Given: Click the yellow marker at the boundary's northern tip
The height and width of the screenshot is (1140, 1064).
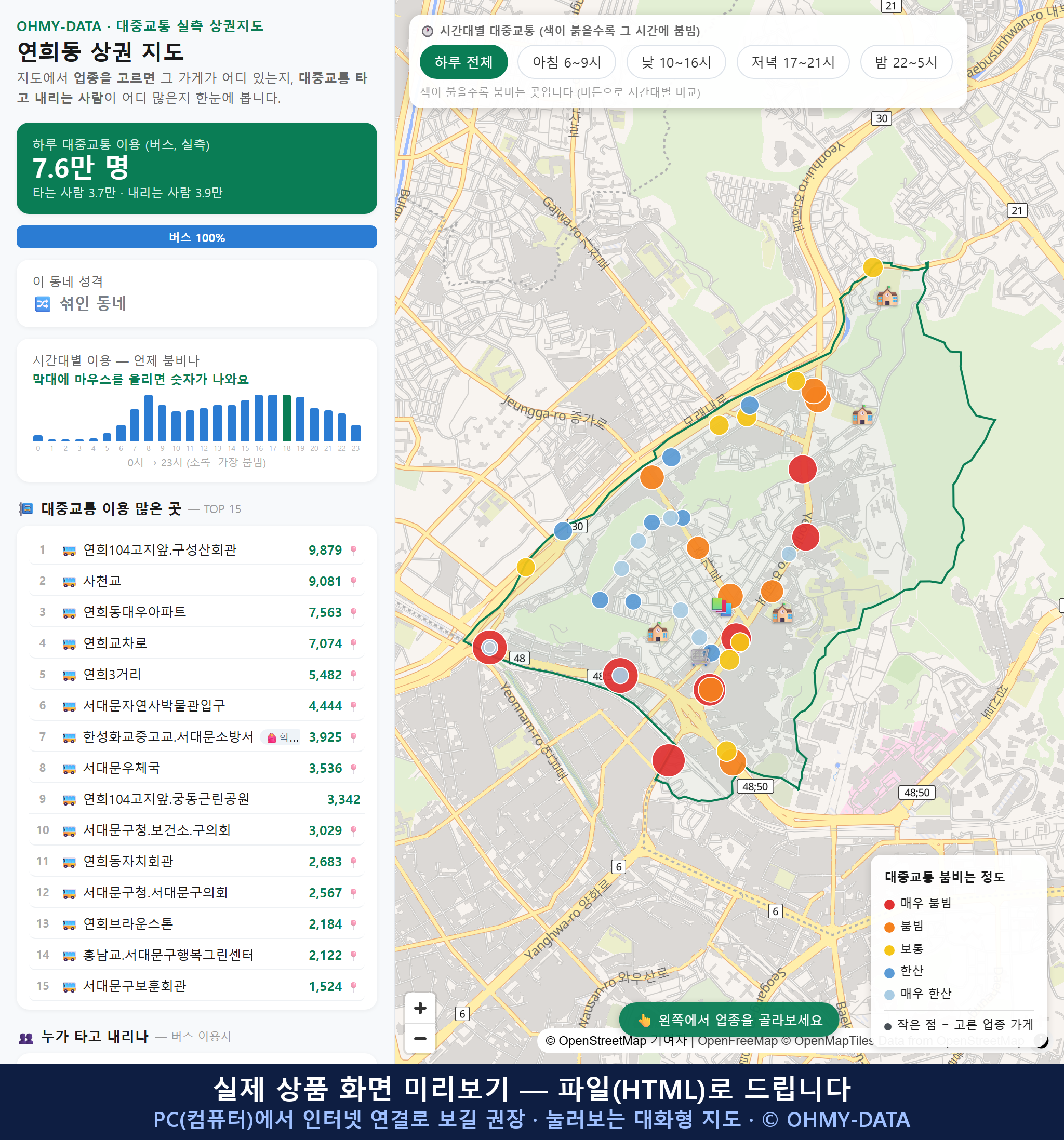Looking at the screenshot, I should coord(872,267).
